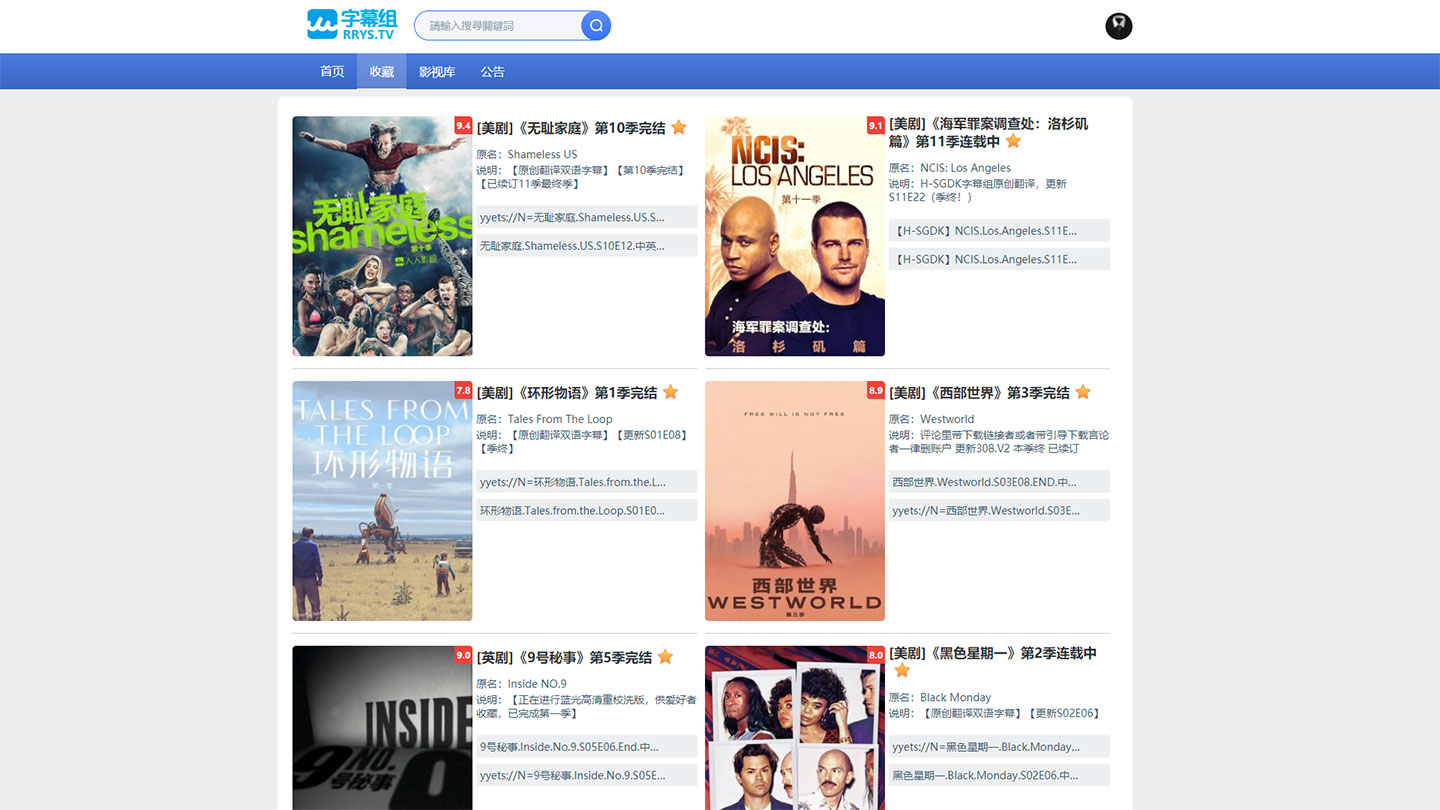This screenshot has width=1440, height=810.
Task: Click the 环形物语.Tales.from.the.Loop.S01E0... resource
Action: 586,510
